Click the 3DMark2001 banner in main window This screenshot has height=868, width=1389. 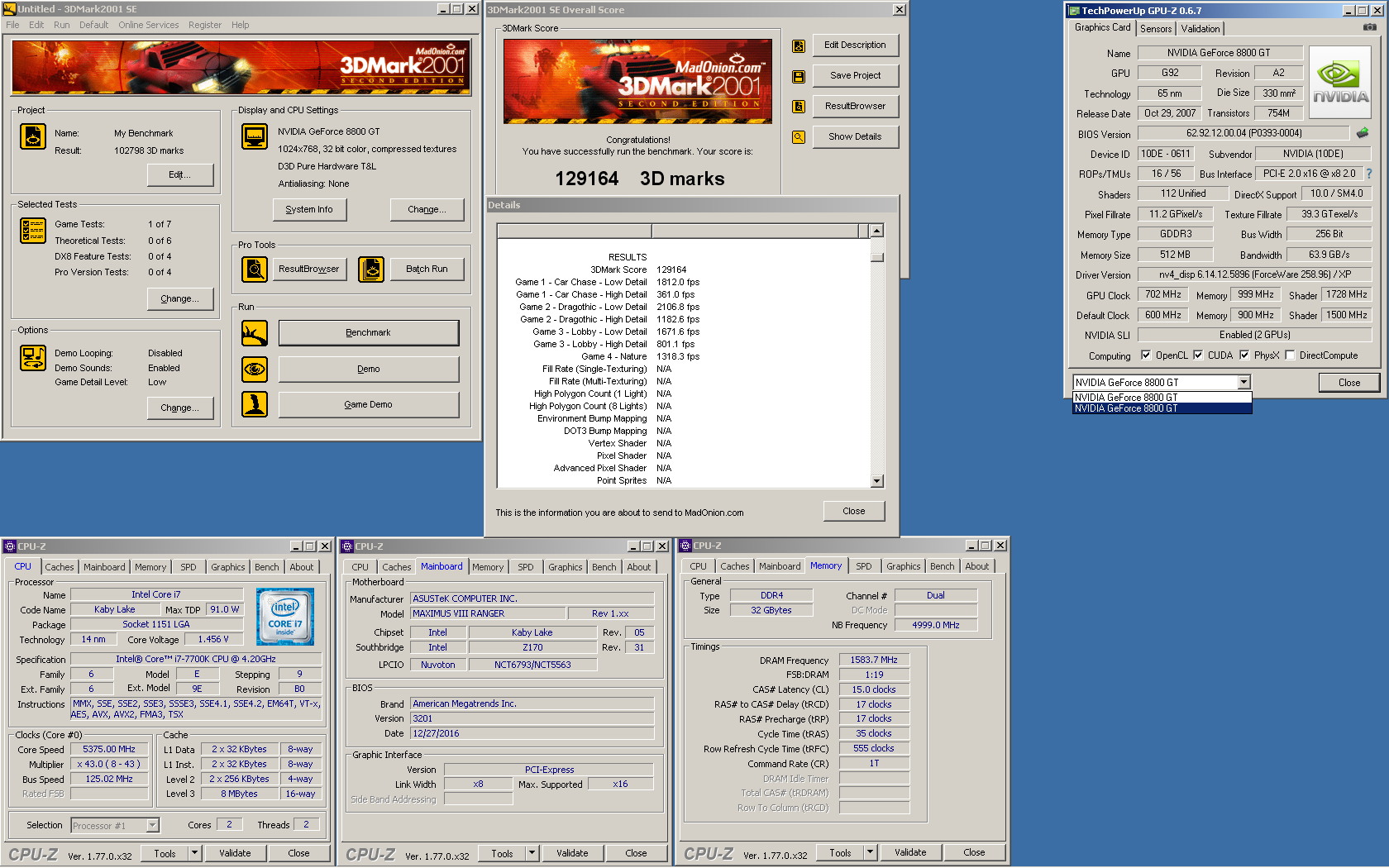pos(241,67)
